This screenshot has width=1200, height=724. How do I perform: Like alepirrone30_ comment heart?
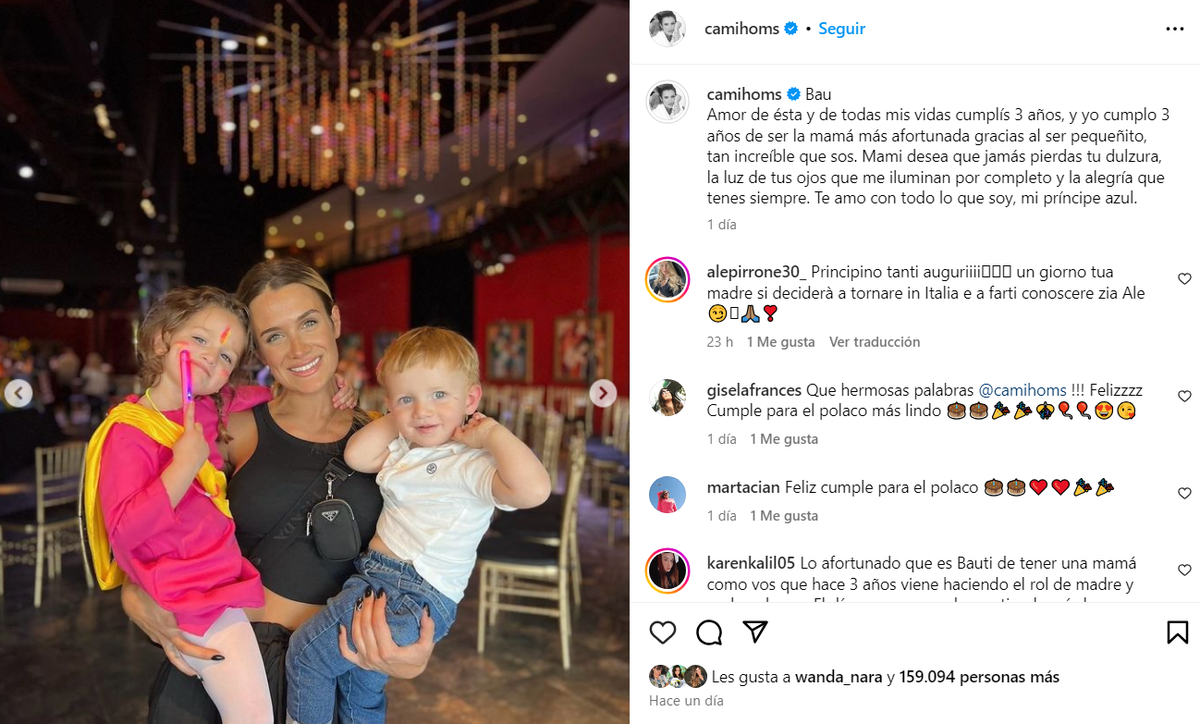1184,279
